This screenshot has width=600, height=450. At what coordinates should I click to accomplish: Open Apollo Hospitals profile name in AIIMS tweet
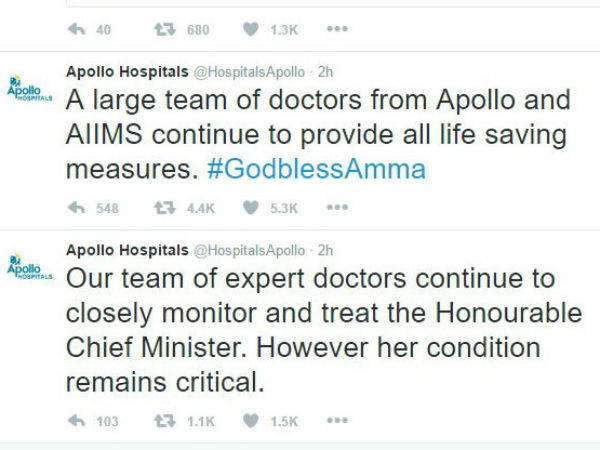pos(127,72)
